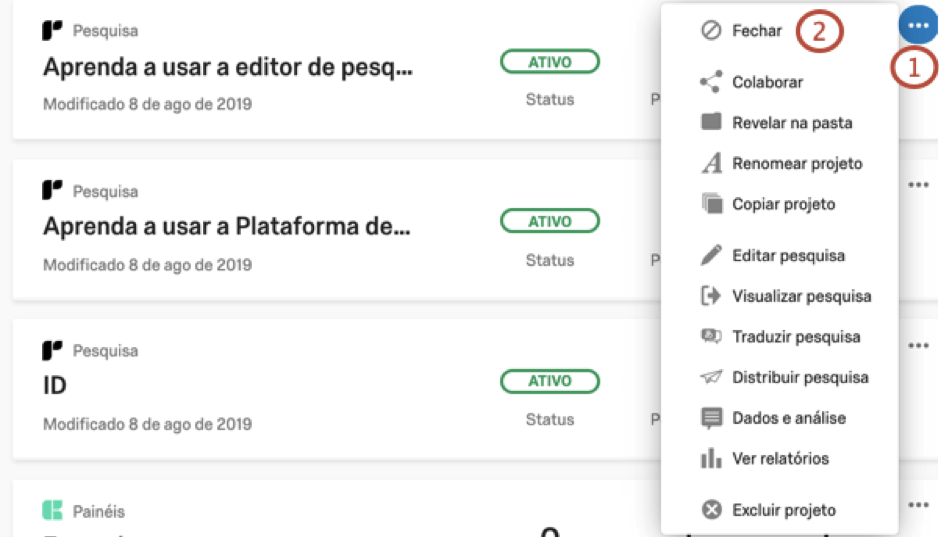Open project Aprenda a usar a editor de pesq...

point(228,67)
